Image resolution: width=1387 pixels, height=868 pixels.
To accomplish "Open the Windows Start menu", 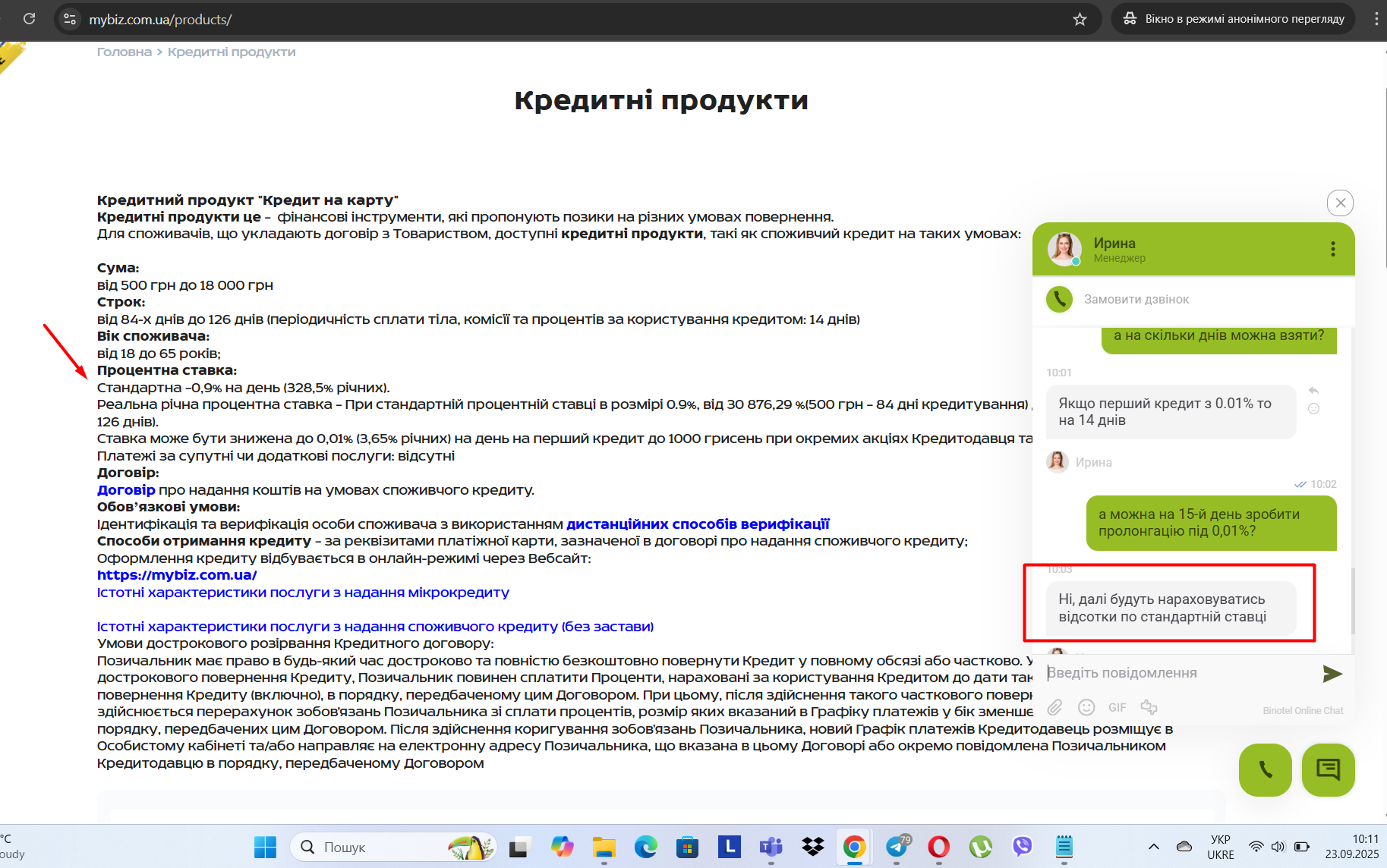I will (265, 847).
